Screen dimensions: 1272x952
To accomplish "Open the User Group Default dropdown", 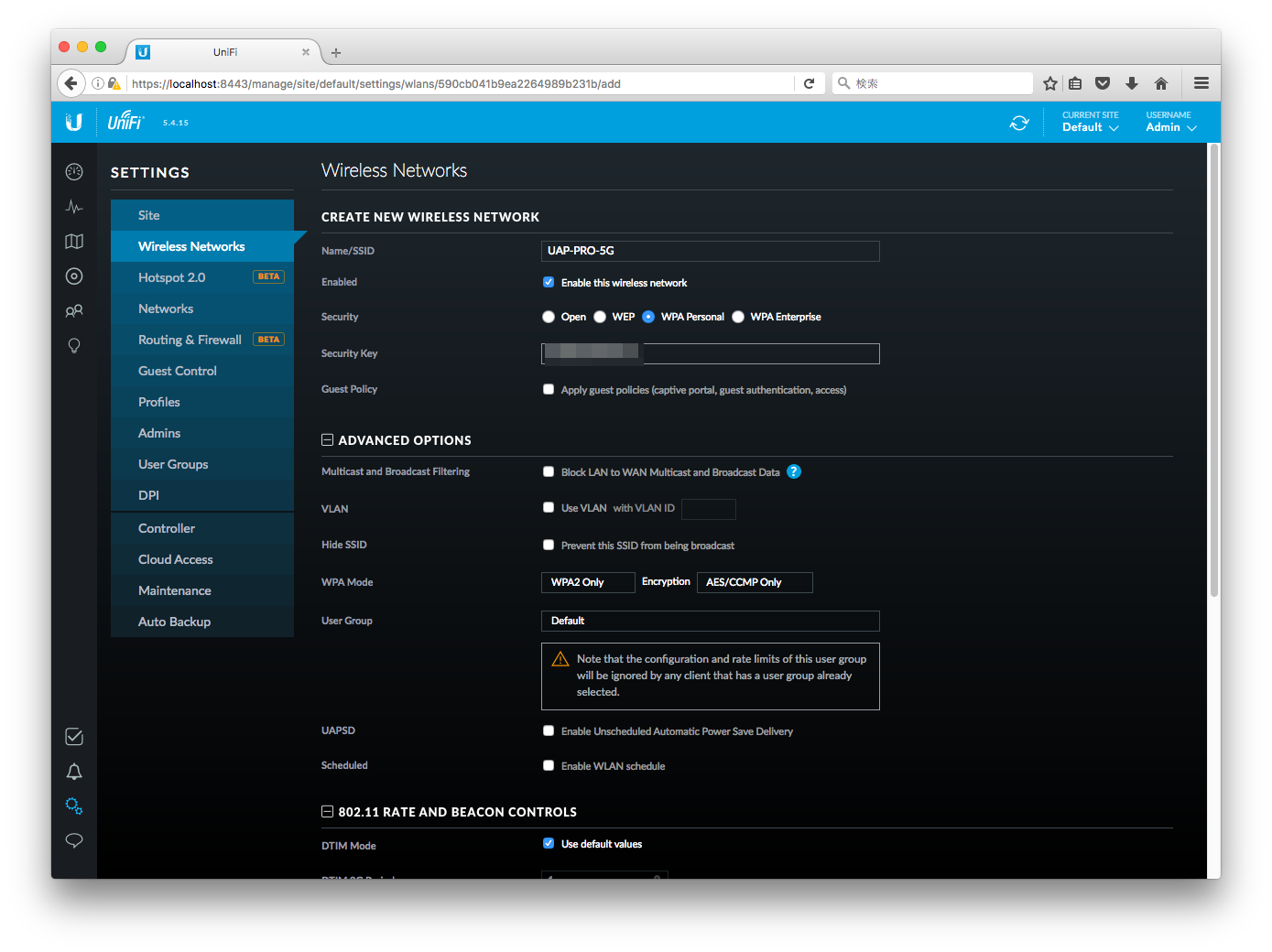I will 711,621.
